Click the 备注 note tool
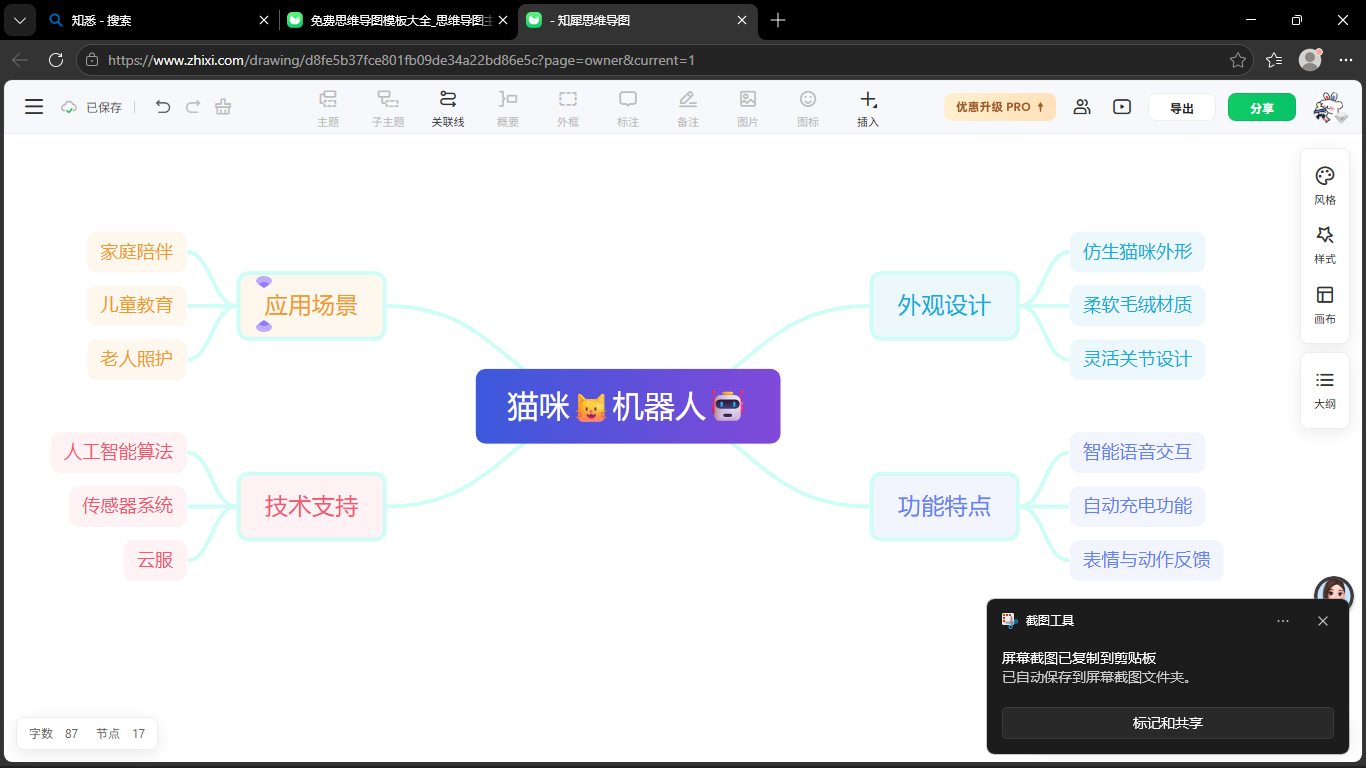The width and height of the screenshot is (1366, 768). [x=688, y=108]
